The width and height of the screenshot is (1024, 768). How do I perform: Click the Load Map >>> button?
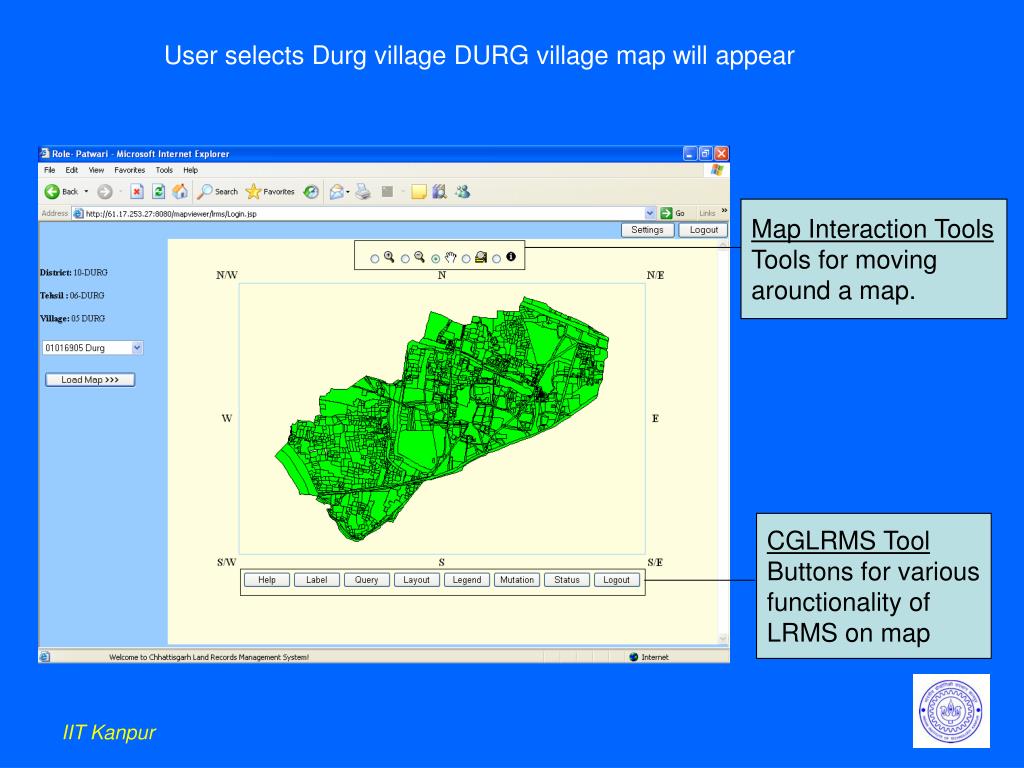click(90, 379)
